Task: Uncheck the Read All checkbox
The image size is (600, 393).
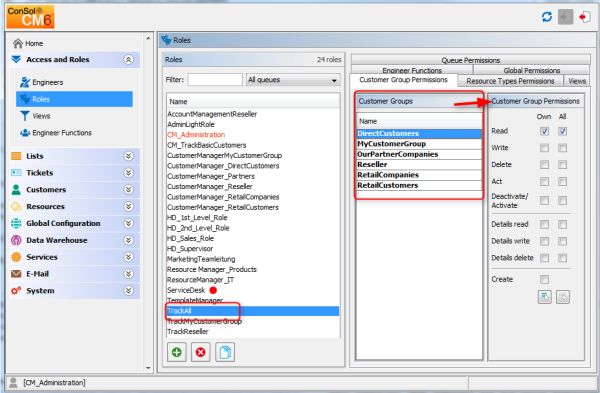Action: click(x=562, y=131)
